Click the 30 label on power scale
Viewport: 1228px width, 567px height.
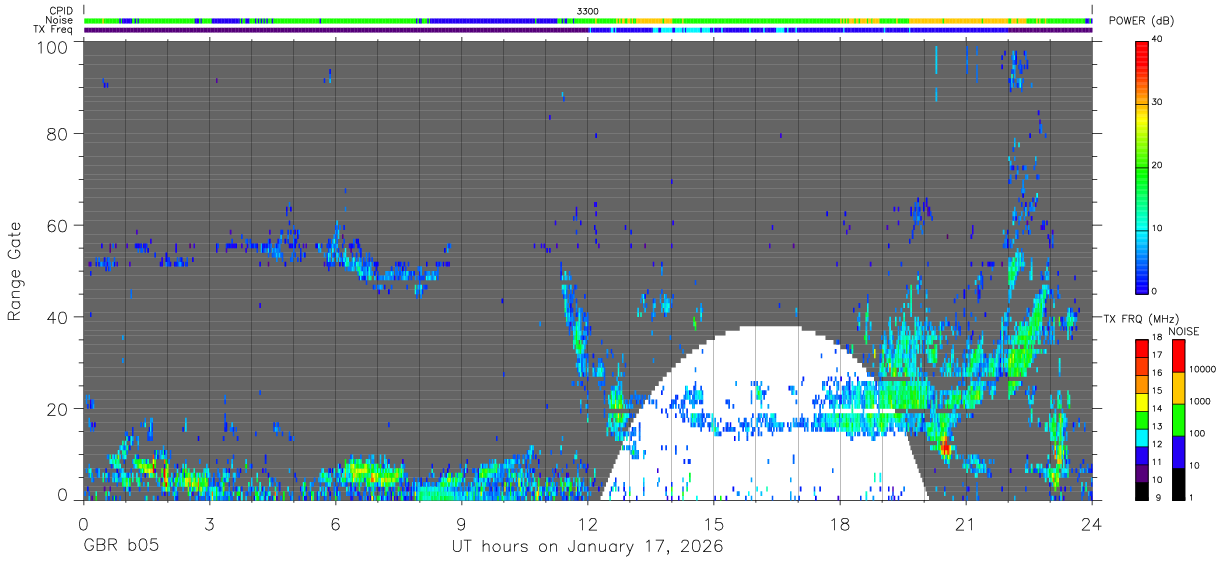[x=1158, y=103]
